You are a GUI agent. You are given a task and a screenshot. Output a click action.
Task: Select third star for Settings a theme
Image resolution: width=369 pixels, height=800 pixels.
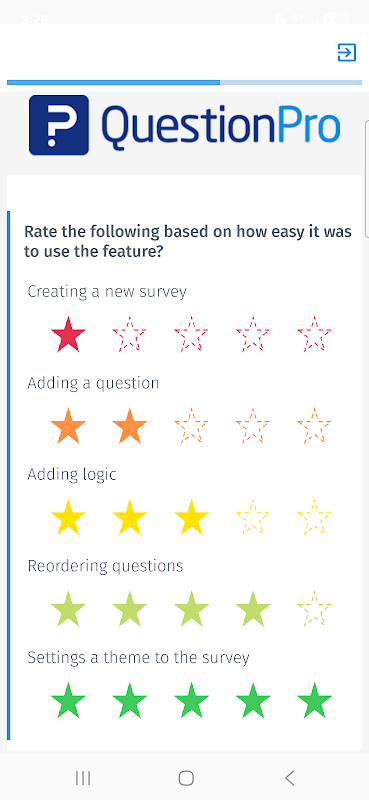[x=191, y=701]
